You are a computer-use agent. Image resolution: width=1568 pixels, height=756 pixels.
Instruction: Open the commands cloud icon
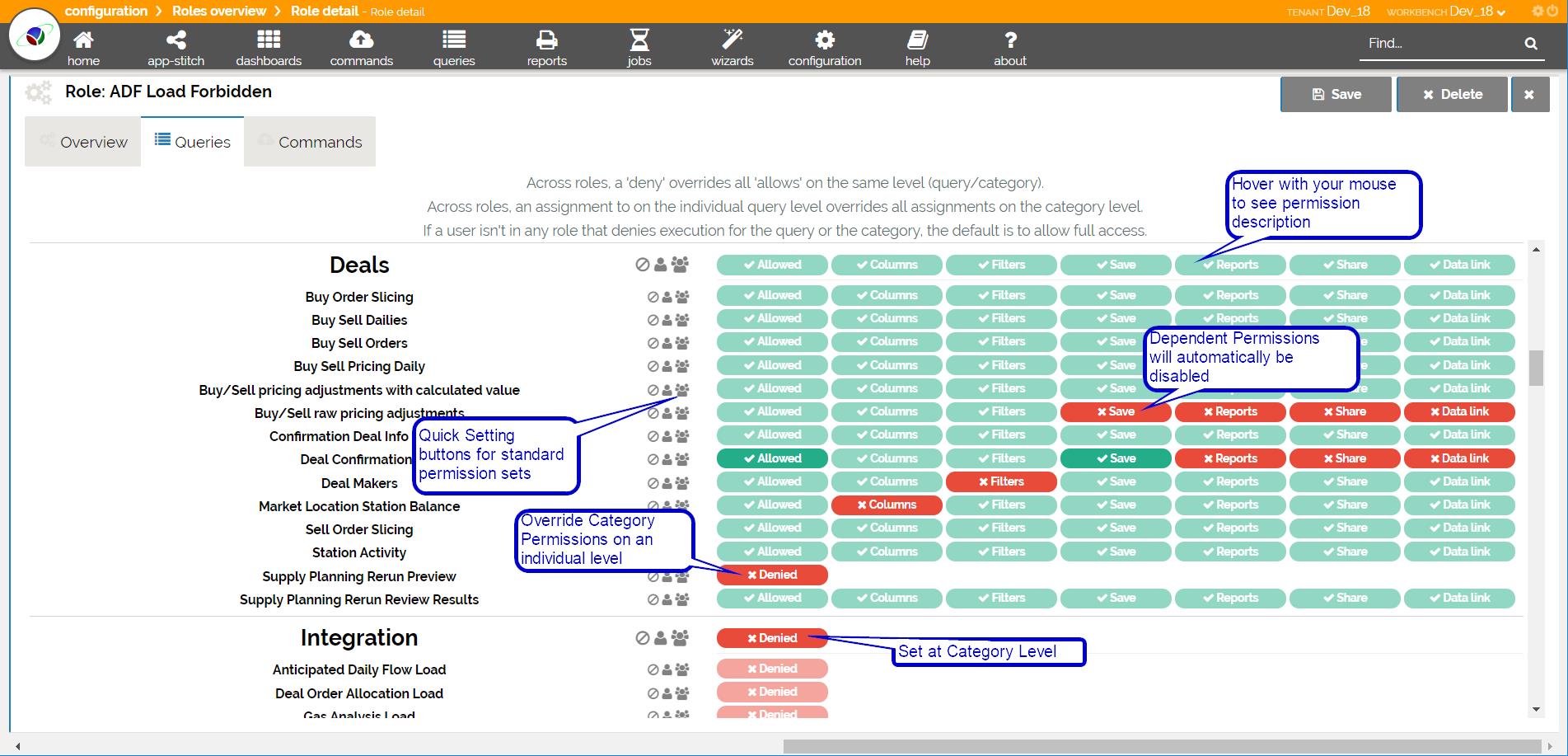[361, 40]
